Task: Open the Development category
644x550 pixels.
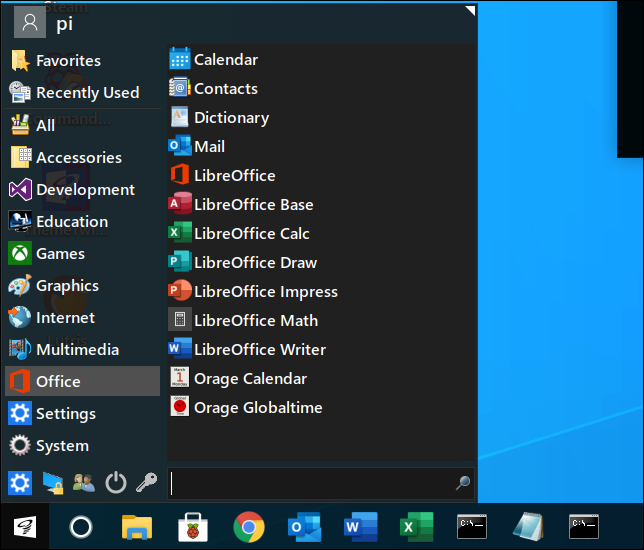Action: 85,189
